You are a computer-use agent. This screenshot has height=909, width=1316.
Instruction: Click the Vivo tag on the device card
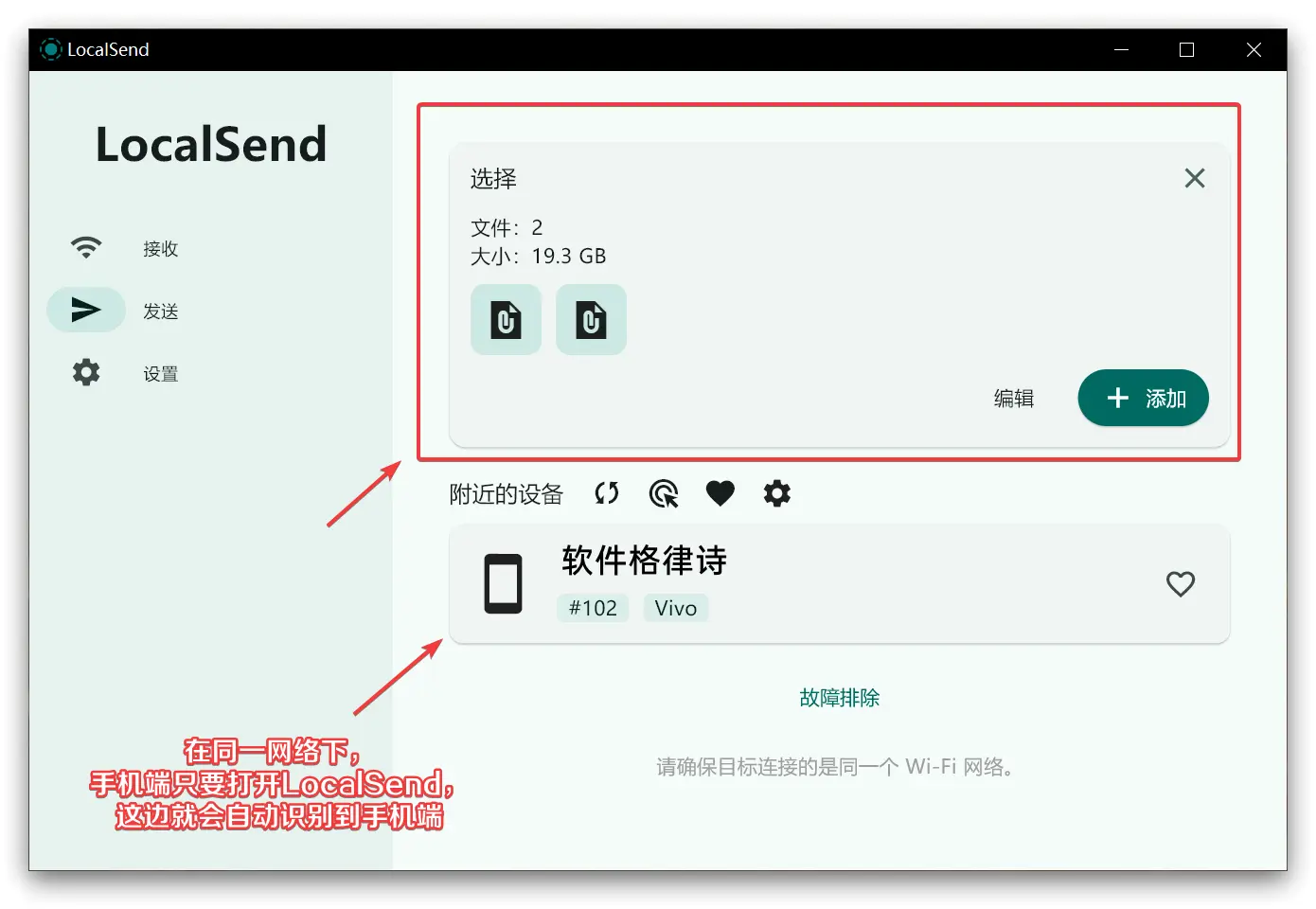(x=676, y=608)
